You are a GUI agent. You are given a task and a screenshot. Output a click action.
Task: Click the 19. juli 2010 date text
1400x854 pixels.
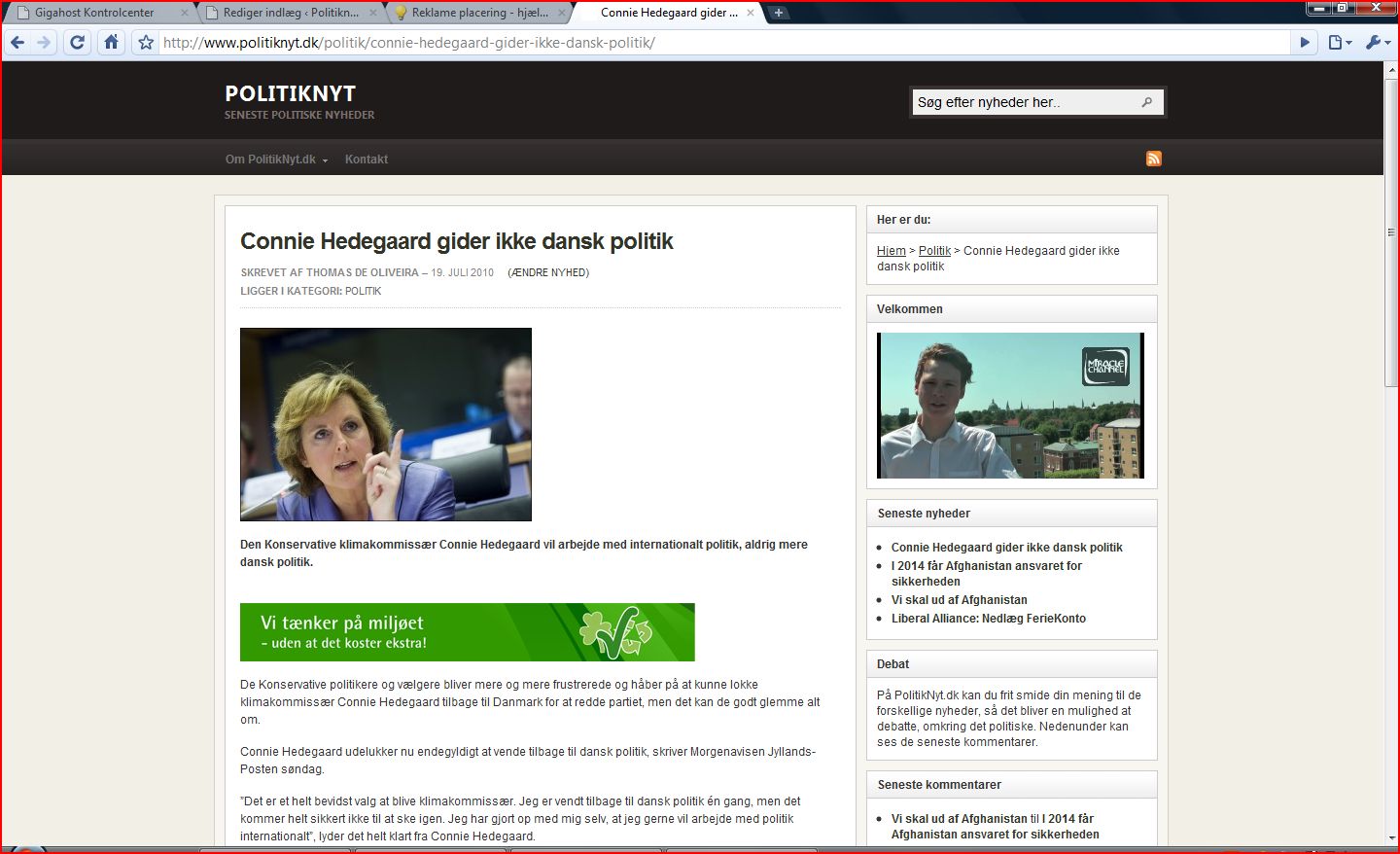(x=463, y=272)
